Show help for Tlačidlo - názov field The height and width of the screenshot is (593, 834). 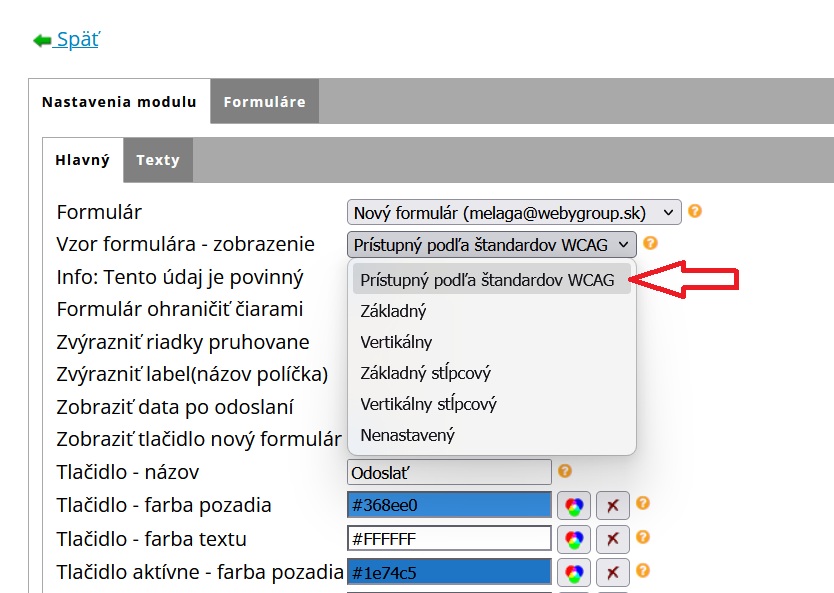[565, 470]
